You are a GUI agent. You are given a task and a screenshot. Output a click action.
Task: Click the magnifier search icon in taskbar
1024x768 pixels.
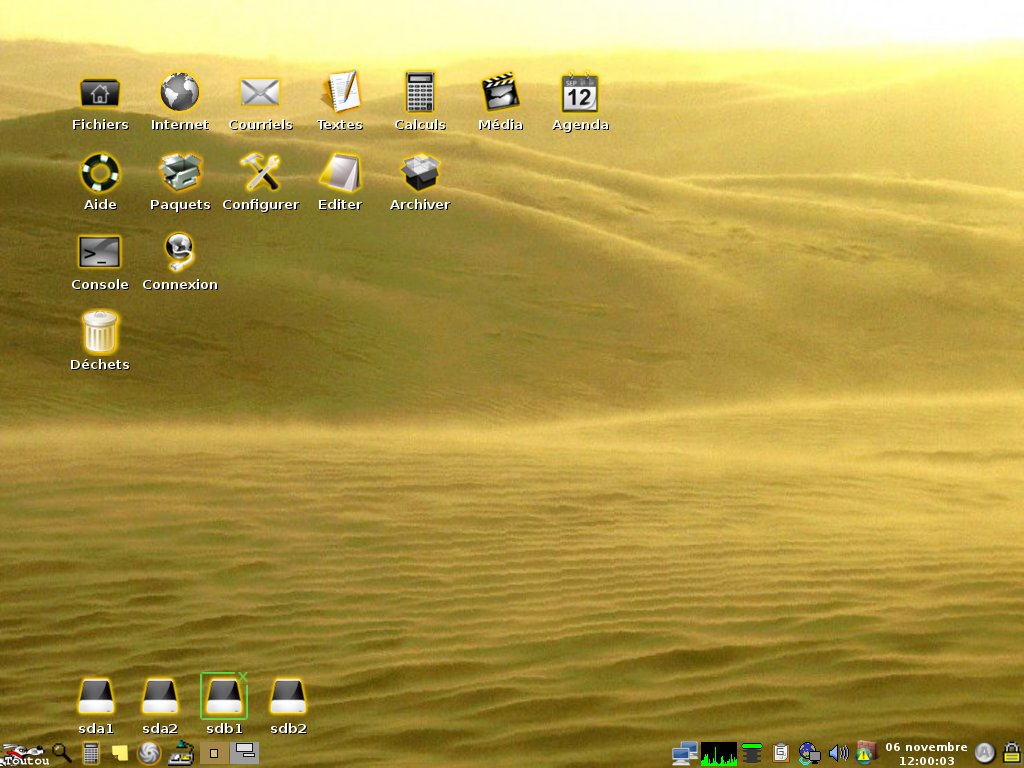(x=62, y=753)
